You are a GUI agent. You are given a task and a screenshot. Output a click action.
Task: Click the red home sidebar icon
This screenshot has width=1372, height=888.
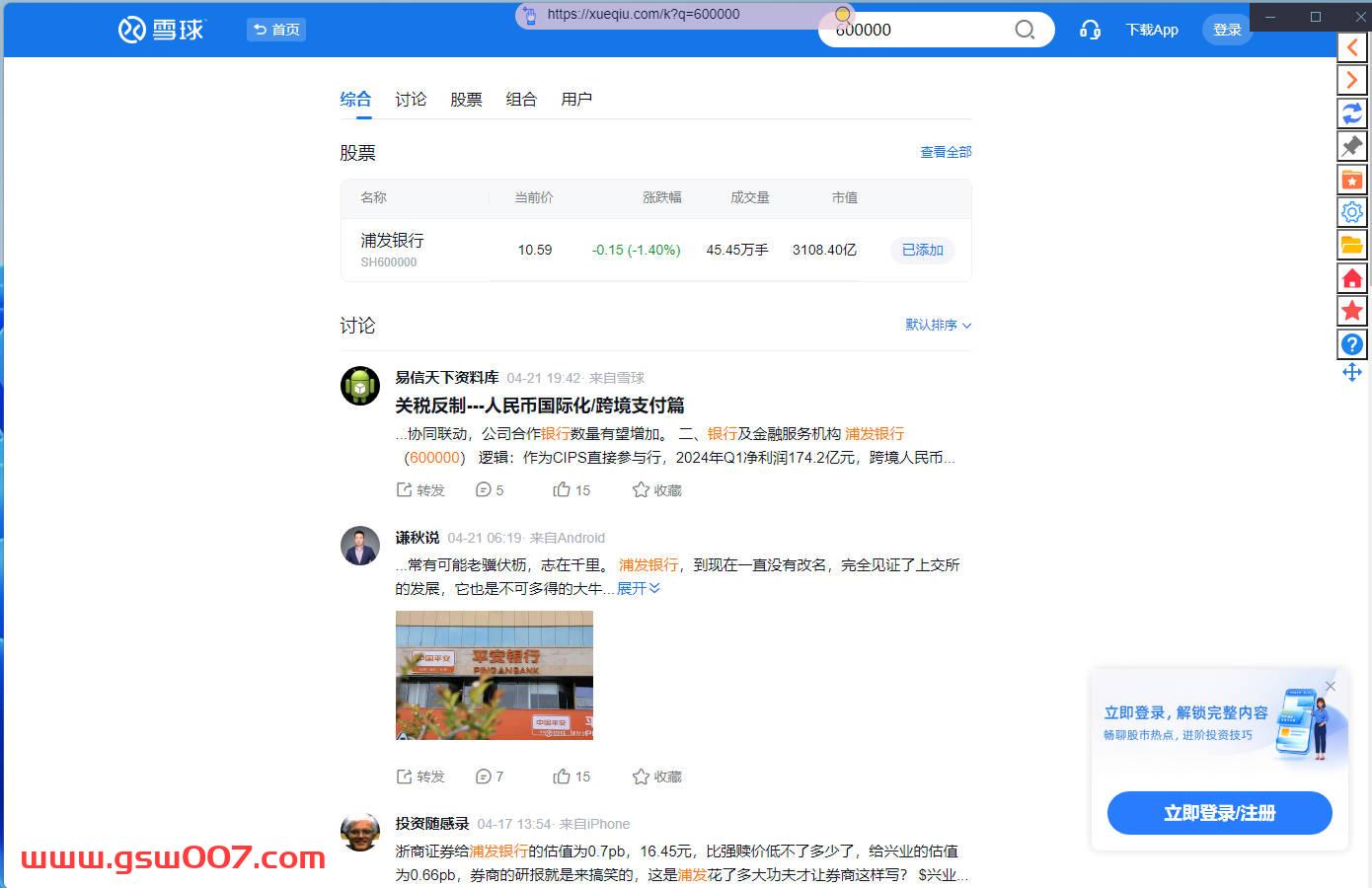(1352, 278)
